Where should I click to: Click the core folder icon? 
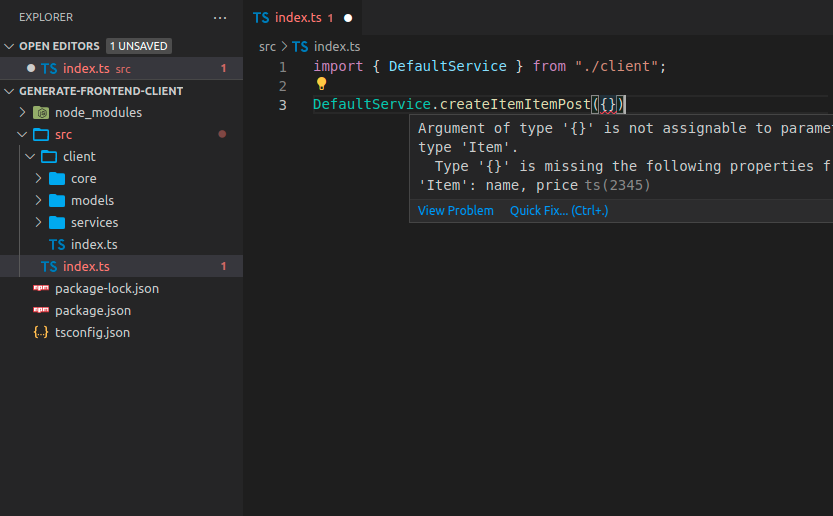[57, 179]
